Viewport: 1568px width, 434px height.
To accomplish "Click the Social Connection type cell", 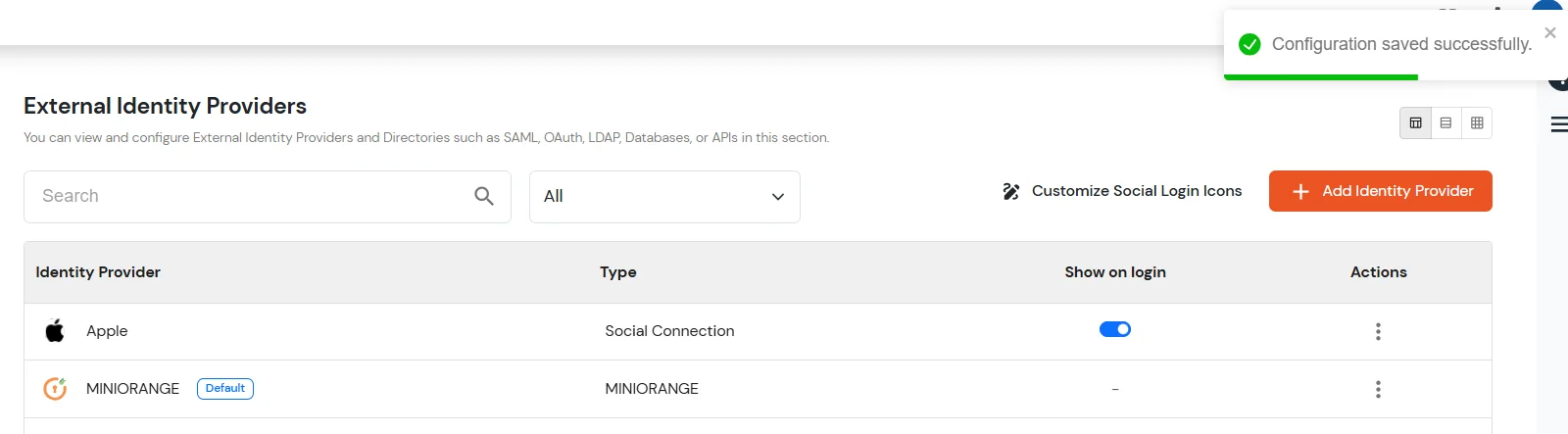I will tap(669, 331).
